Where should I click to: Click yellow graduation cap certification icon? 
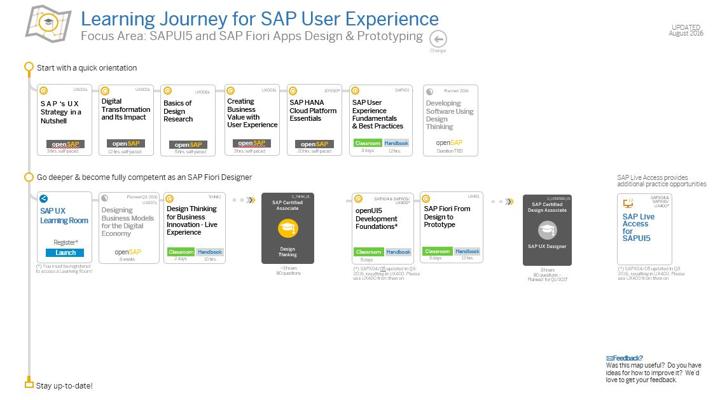coord(288,228)
